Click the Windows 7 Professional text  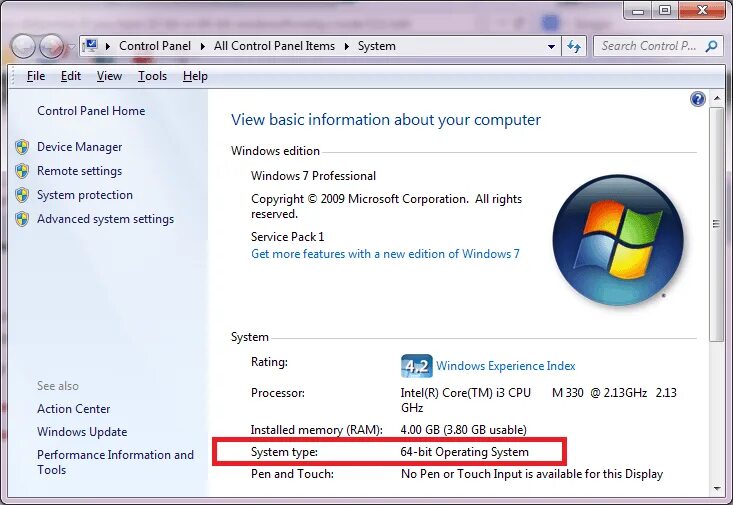(313, 176)
